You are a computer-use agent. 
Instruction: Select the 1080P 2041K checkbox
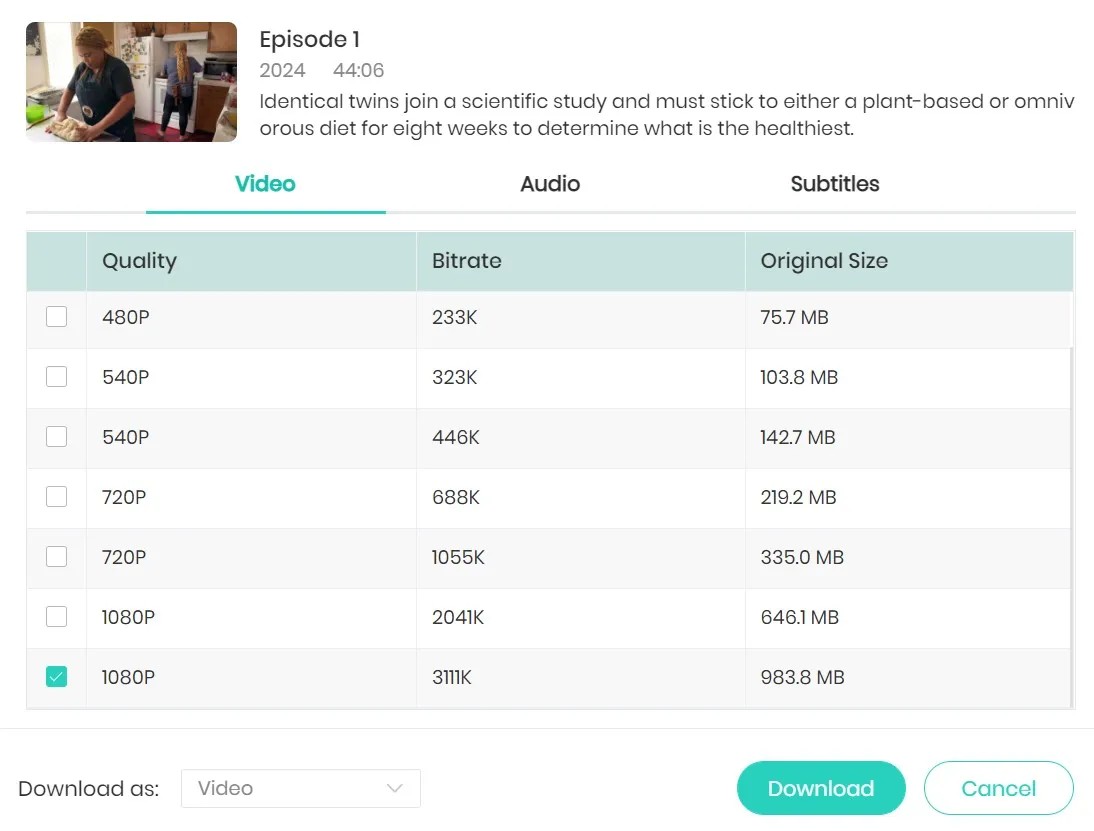57,617
